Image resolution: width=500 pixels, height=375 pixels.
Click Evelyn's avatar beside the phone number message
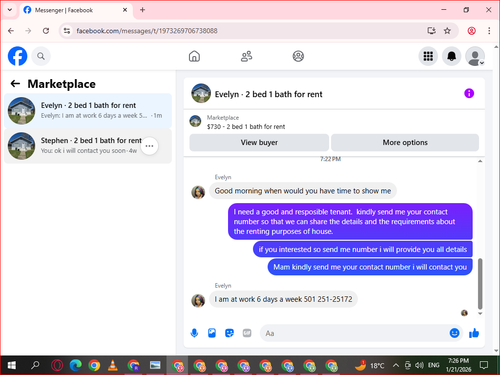pyautogui.click(x=198, y=301)
